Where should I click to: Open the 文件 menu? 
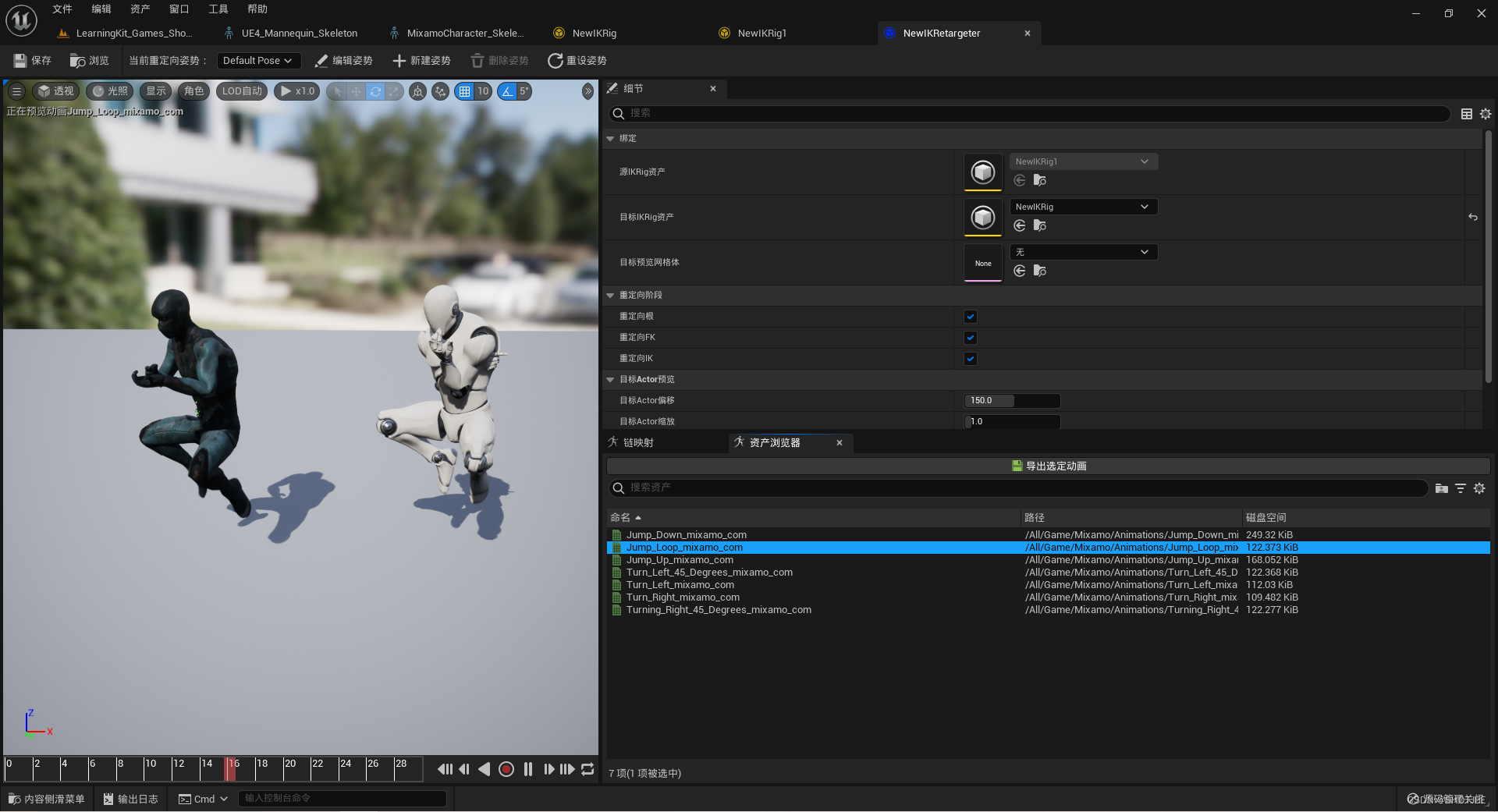(62, 9)
